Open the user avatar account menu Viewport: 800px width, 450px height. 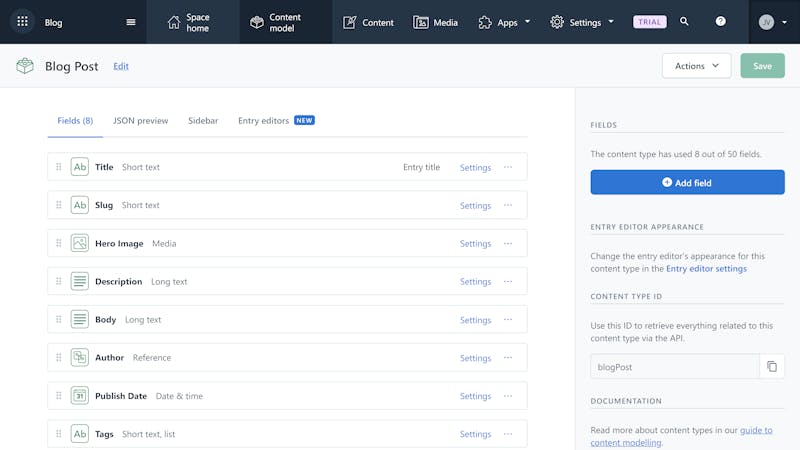(772, 22)
